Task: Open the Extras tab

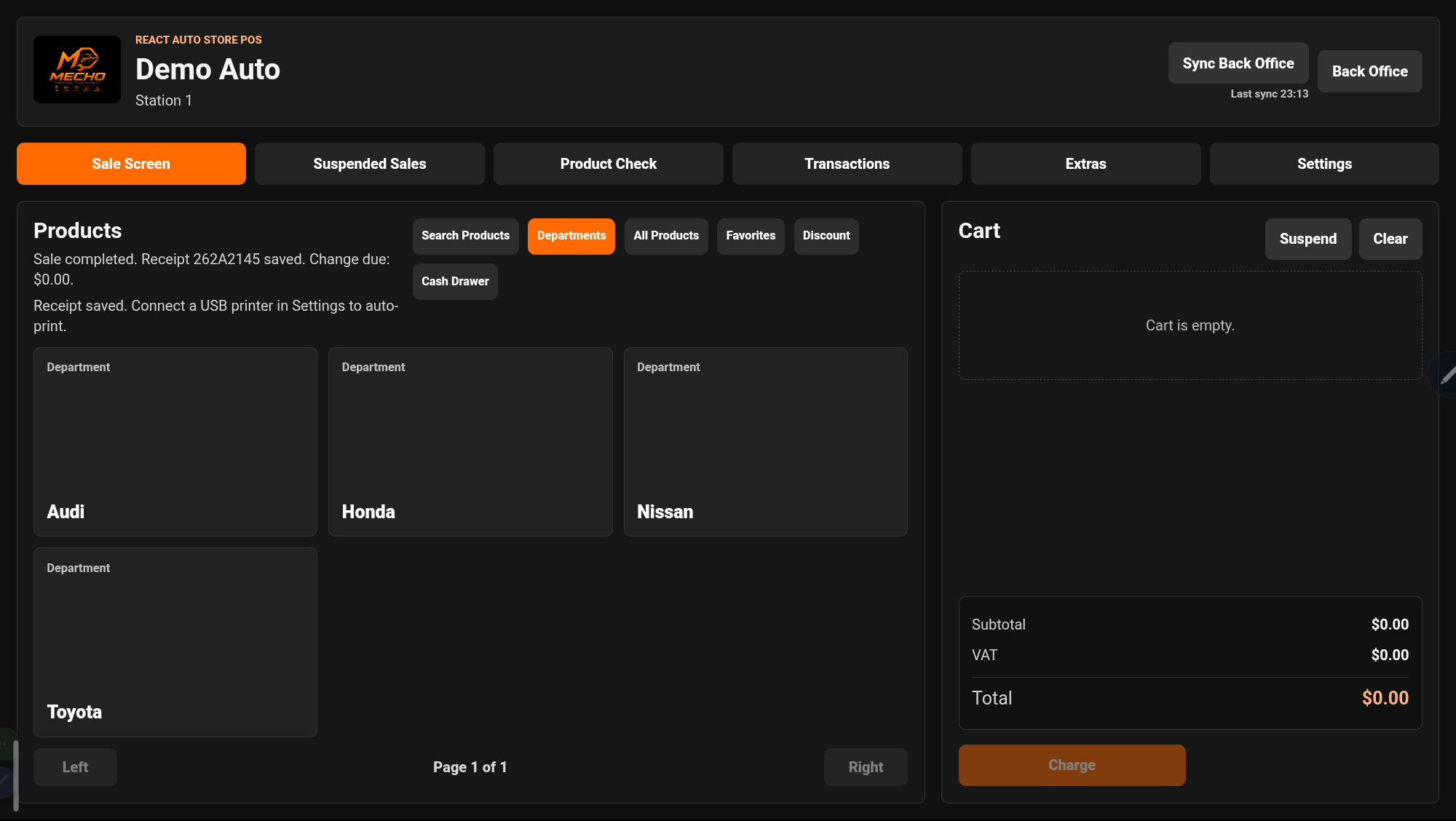Action: point(1086,164)
